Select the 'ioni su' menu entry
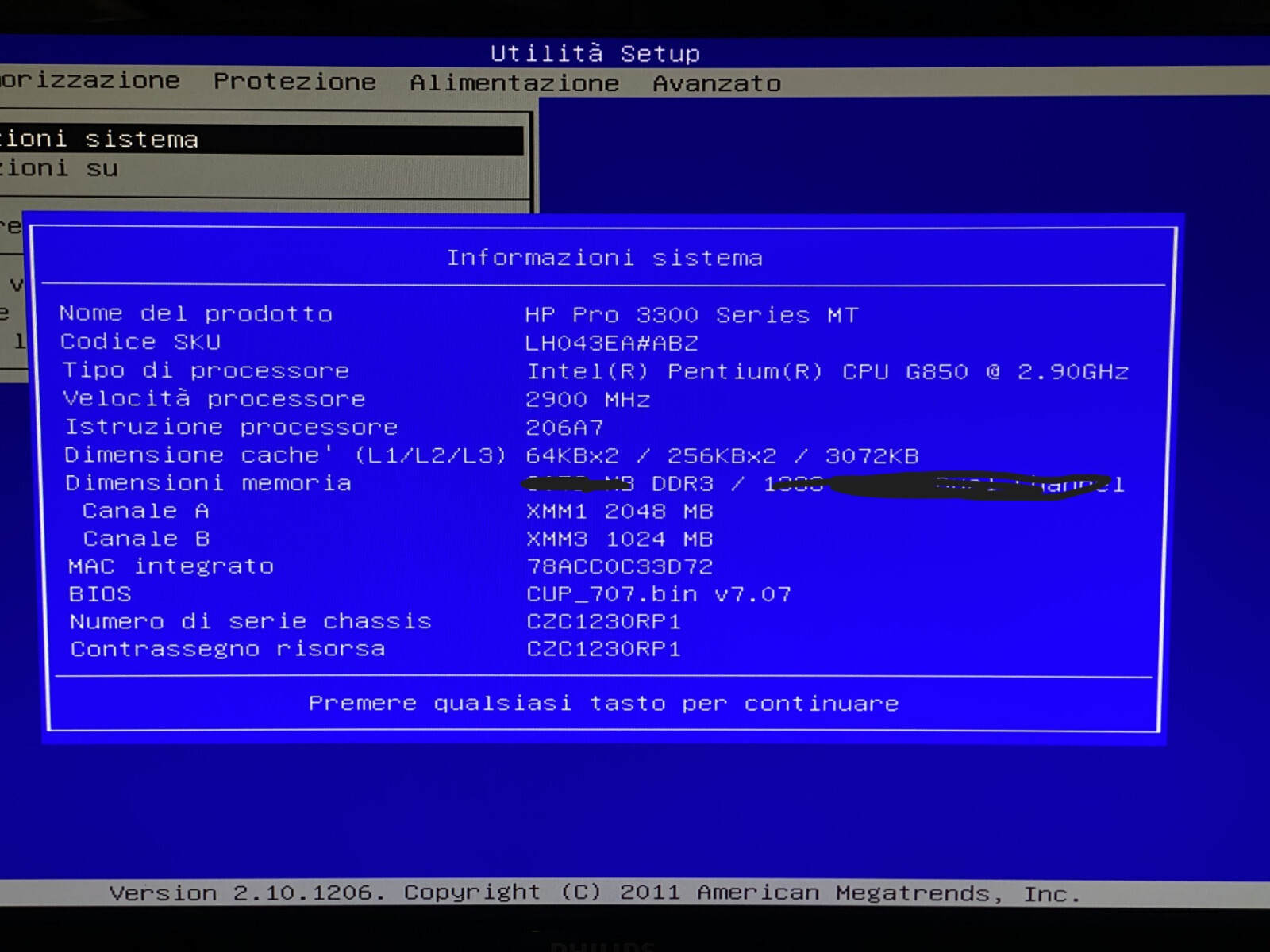The height and width of the screenshot is (952, 1270). click(59, 168)
